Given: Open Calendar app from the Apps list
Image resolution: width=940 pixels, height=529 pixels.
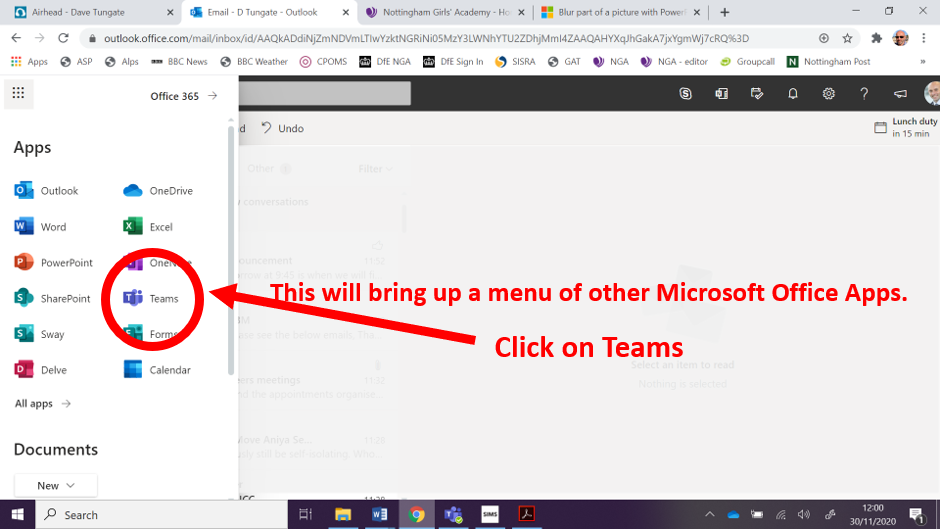Looking at the screenshot, I should pos(157,370).
